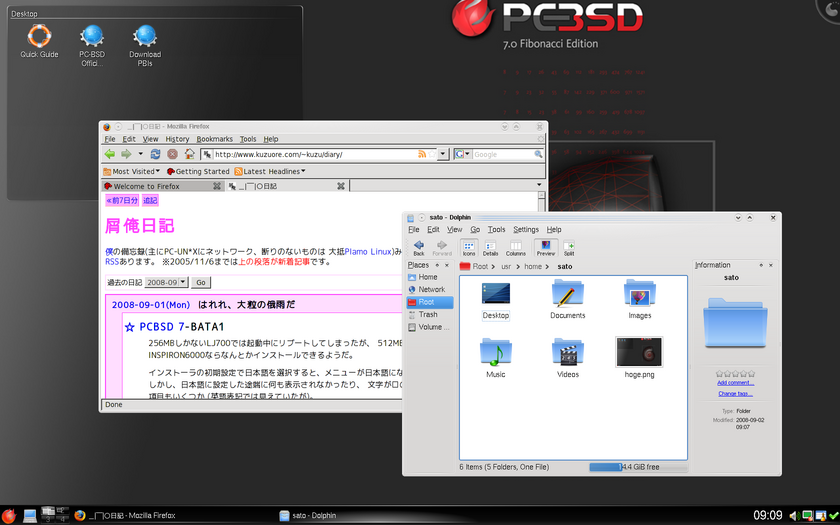Click Dolphin's Forward toolbar button
The image size is (840, 525).
tap(442, 248)
